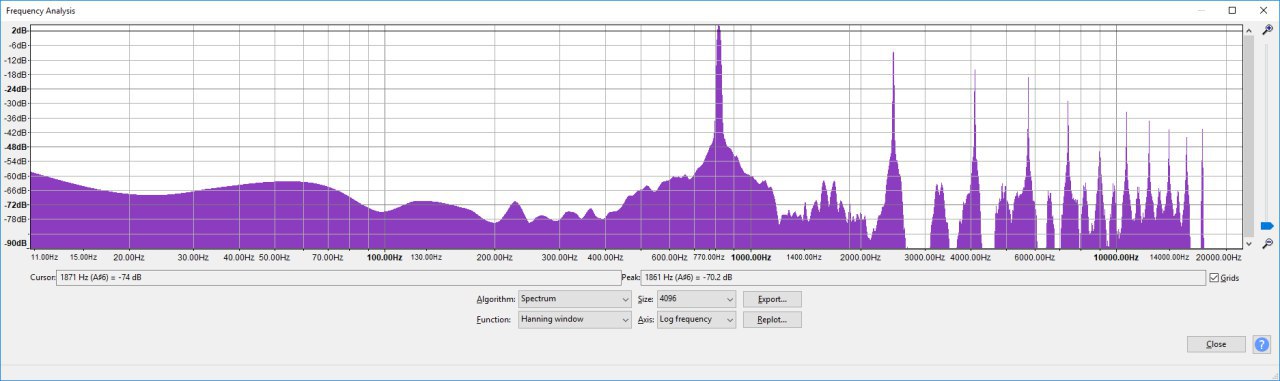Viewport: 1280px width, 381px height.
Task: Click the Replot... button
Action: pos(772,320)
